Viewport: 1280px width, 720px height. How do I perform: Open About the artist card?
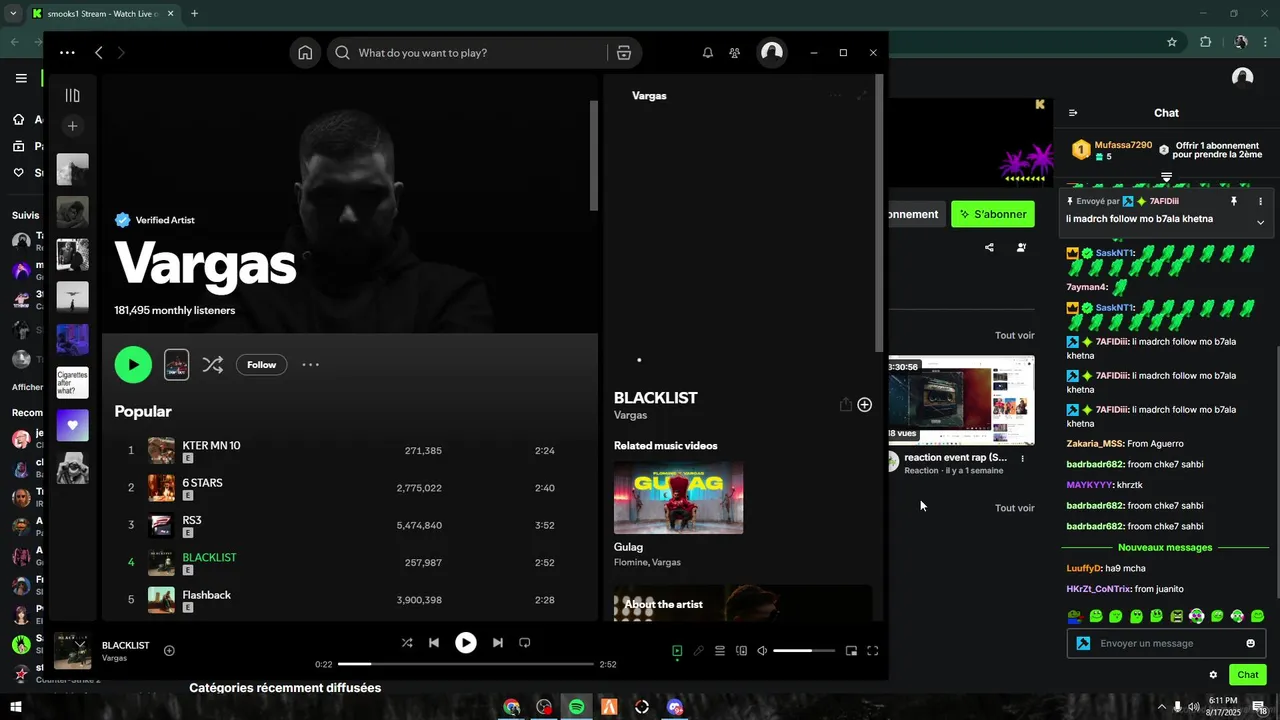click(743, 603)
